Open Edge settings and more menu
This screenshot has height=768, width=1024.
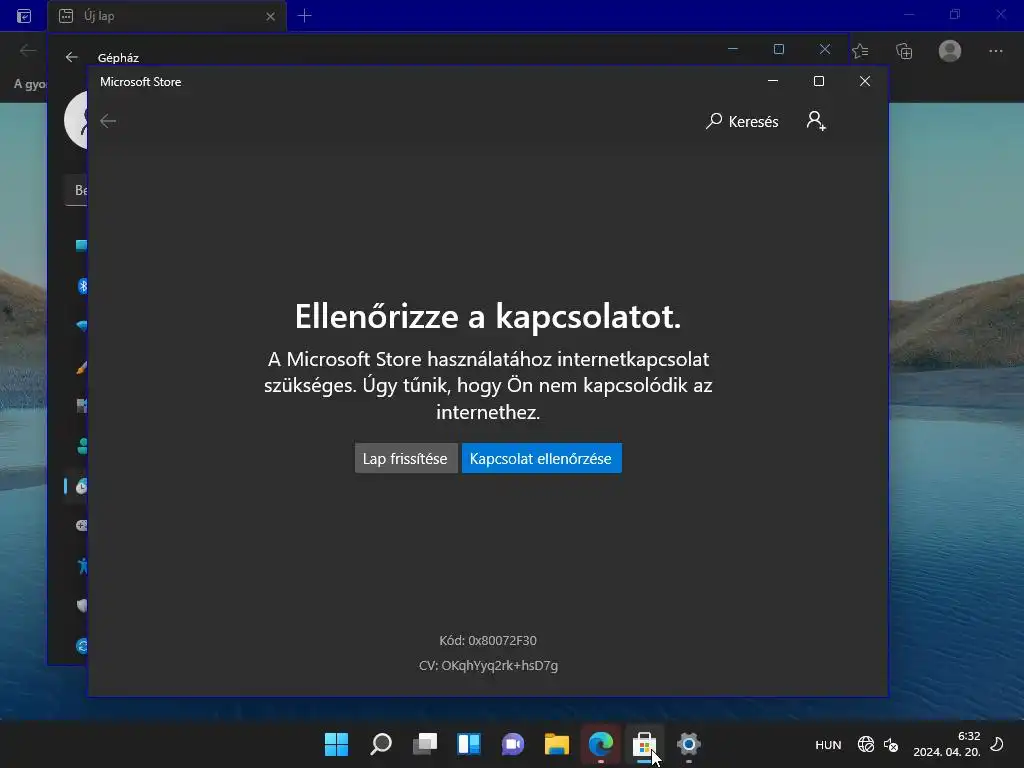[x=995, y=51]
